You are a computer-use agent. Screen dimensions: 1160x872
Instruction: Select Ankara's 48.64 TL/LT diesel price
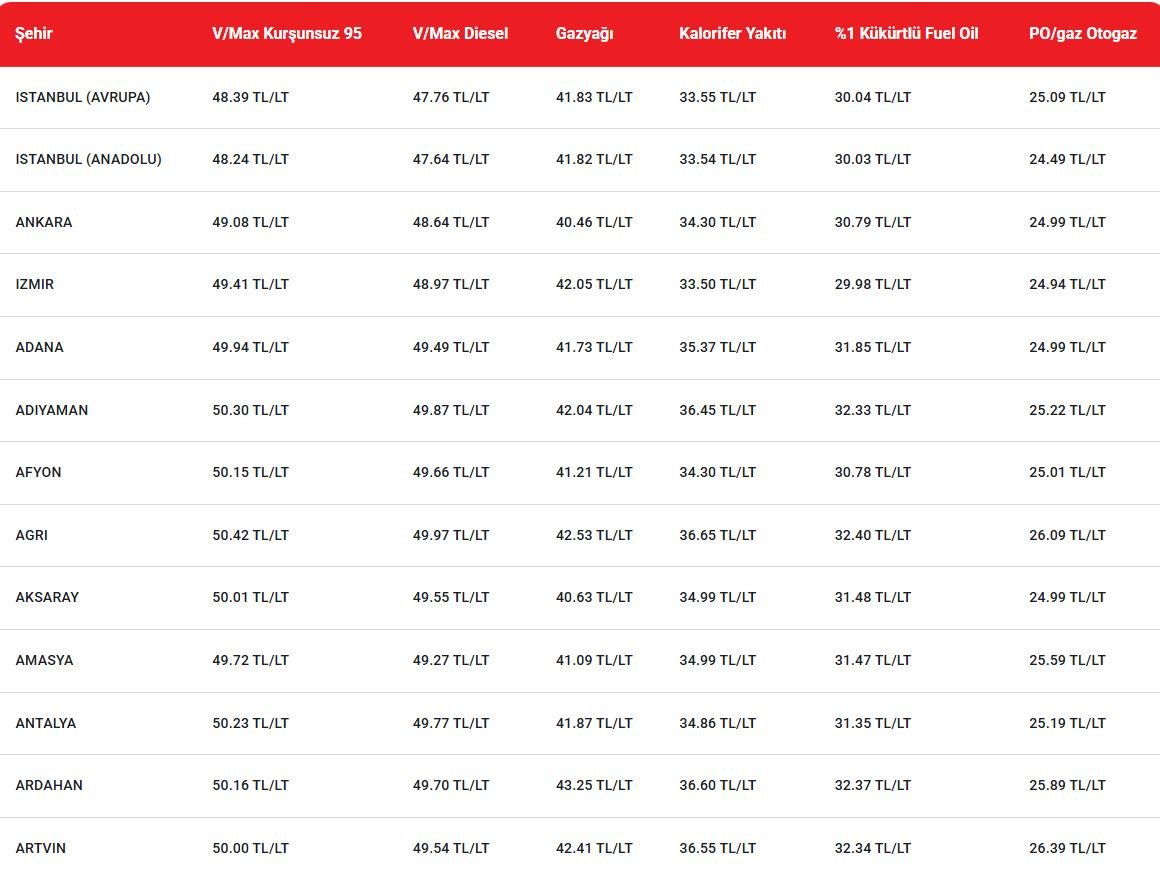(x=451, y=222)
